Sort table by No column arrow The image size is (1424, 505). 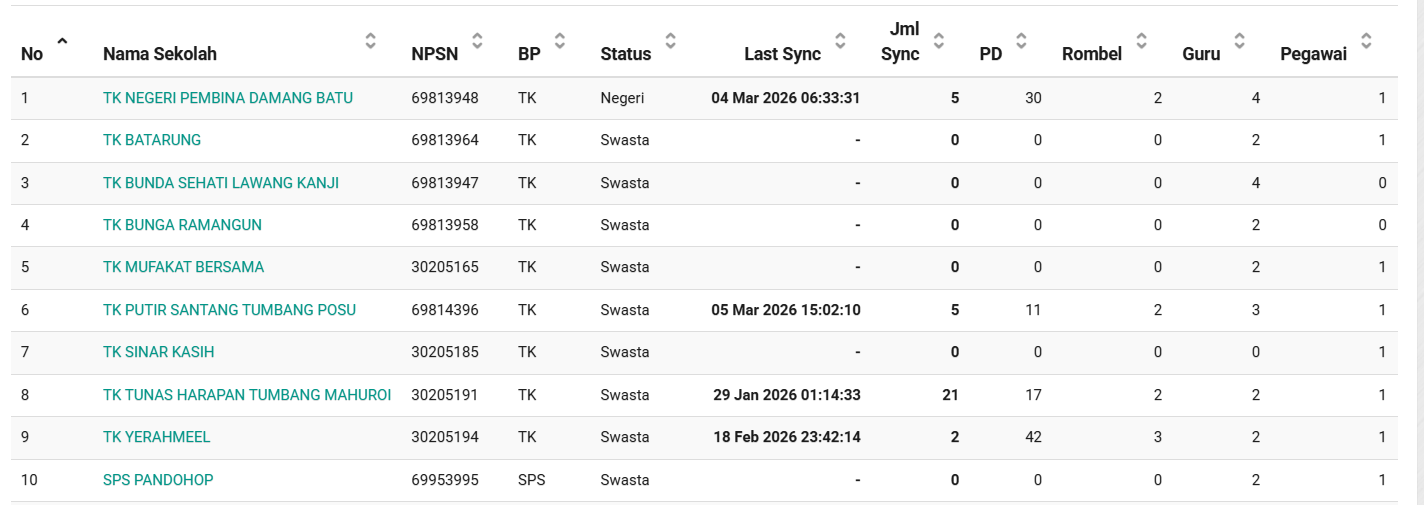tap(62, 41)
